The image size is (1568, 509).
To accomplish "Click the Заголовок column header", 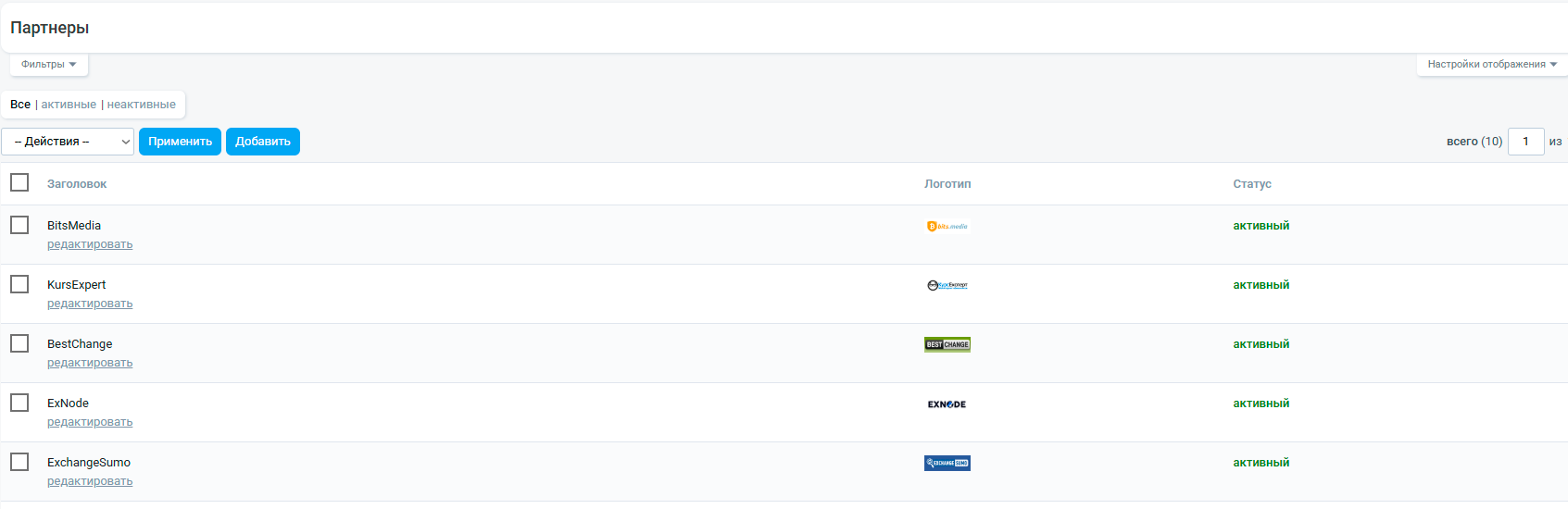I will [x=77, y=184].
